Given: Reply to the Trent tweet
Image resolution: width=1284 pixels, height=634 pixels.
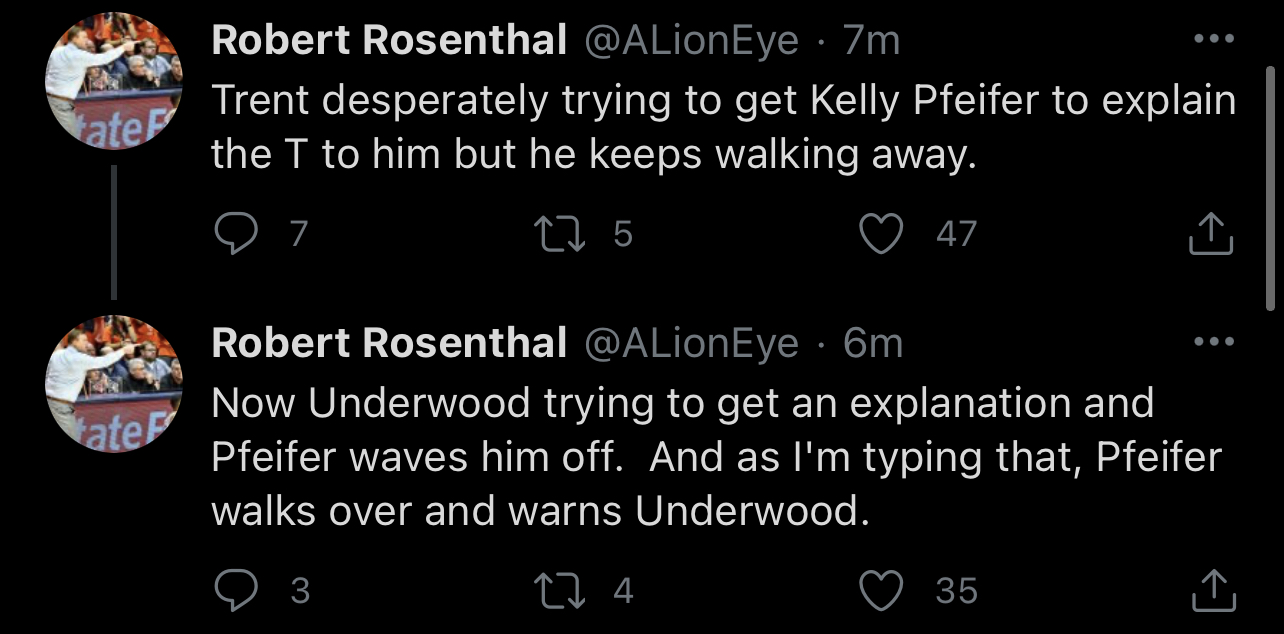Looking at the screenshot, I should pos(237,234).
